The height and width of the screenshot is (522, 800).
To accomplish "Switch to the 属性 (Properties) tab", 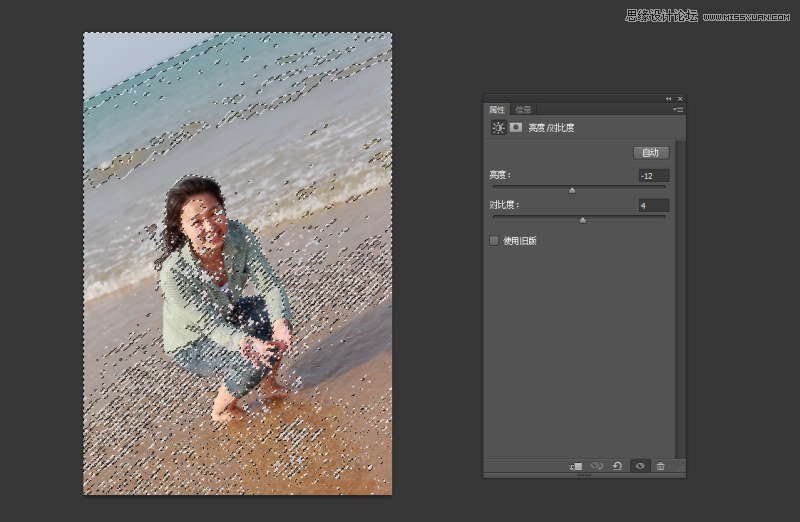I will 497,109.
